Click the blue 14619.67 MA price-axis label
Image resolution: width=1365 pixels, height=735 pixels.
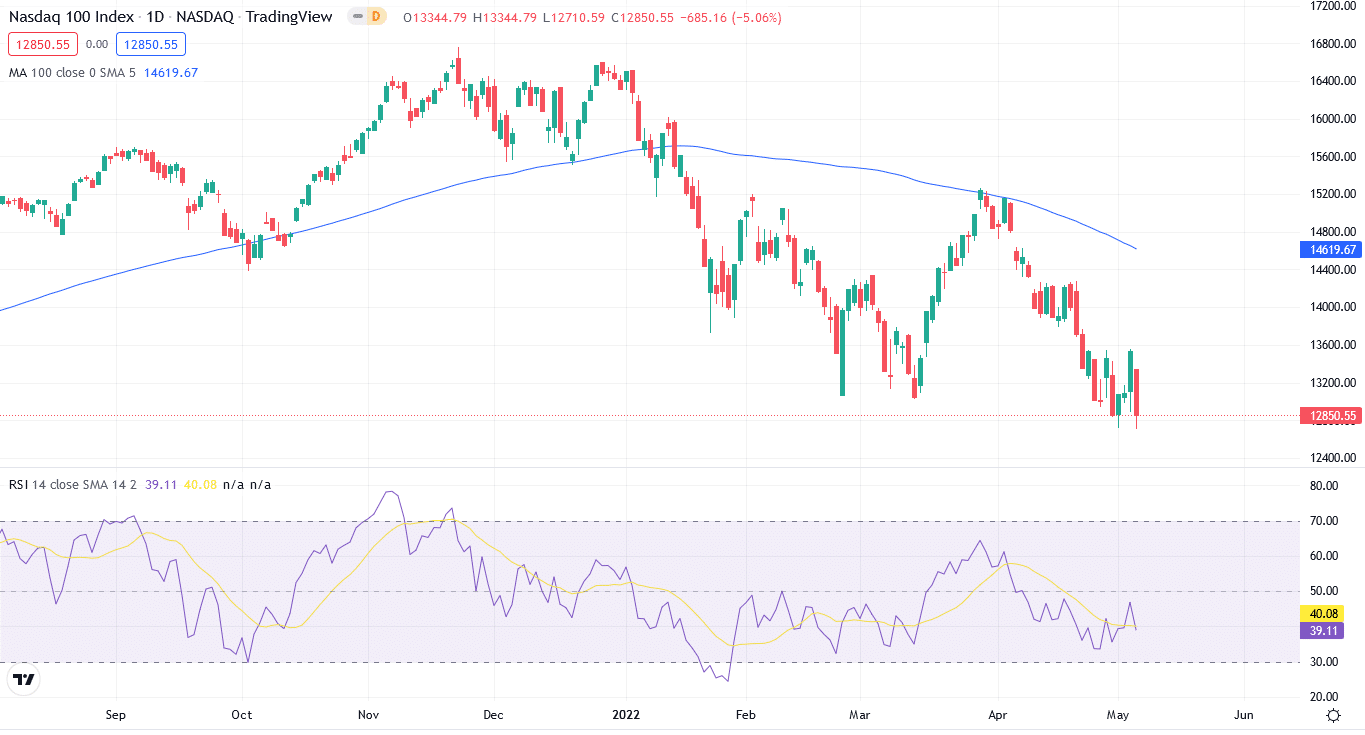coord(1329,250)
